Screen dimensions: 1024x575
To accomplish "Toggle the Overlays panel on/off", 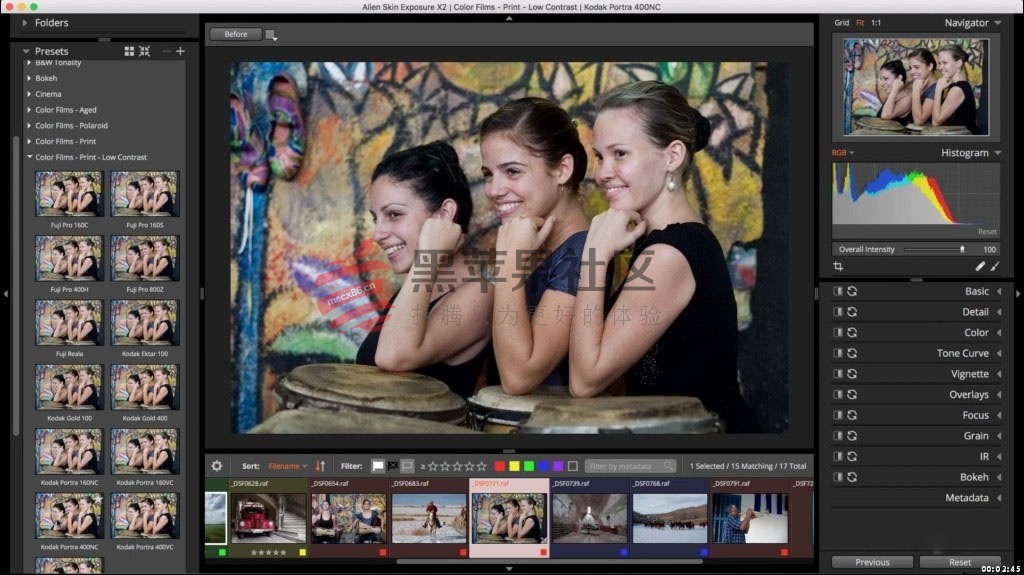I will [x=838, y=395].
